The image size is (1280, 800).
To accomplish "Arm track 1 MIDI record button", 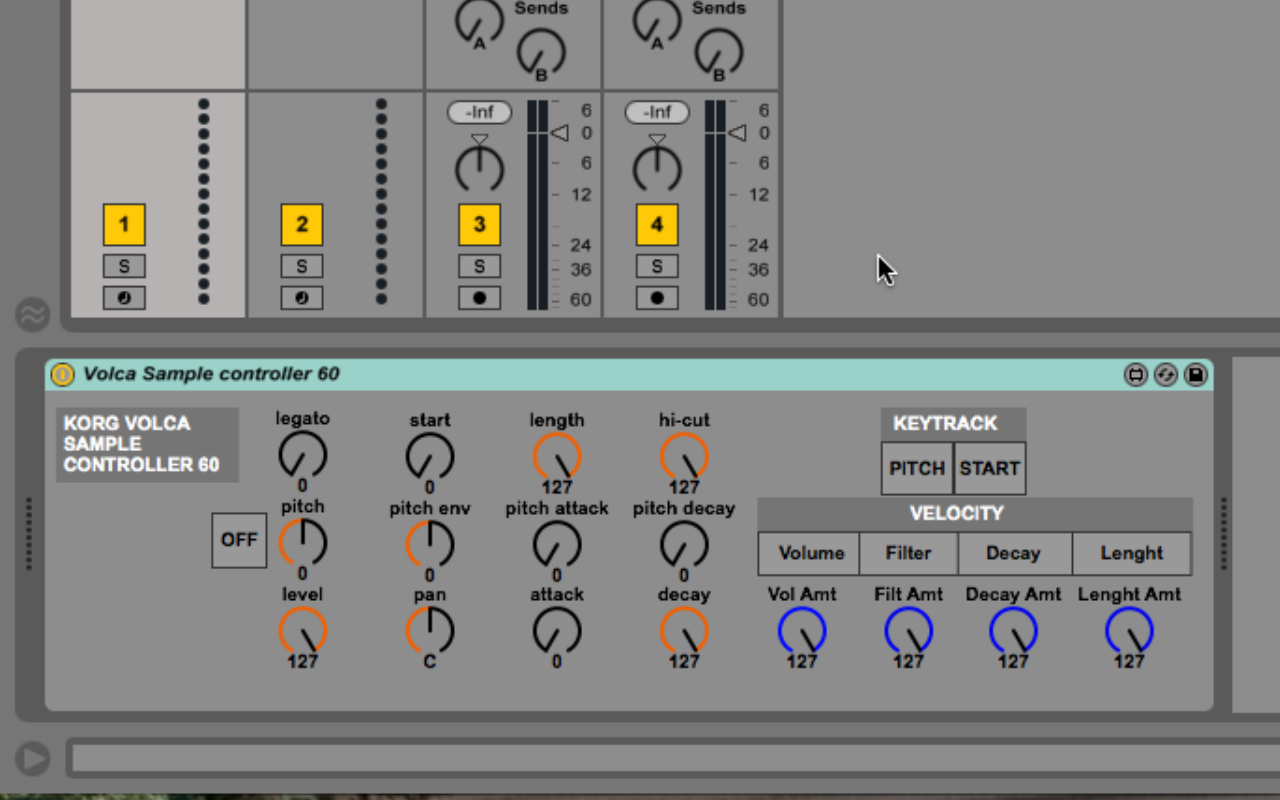I will tap(124, 298).
